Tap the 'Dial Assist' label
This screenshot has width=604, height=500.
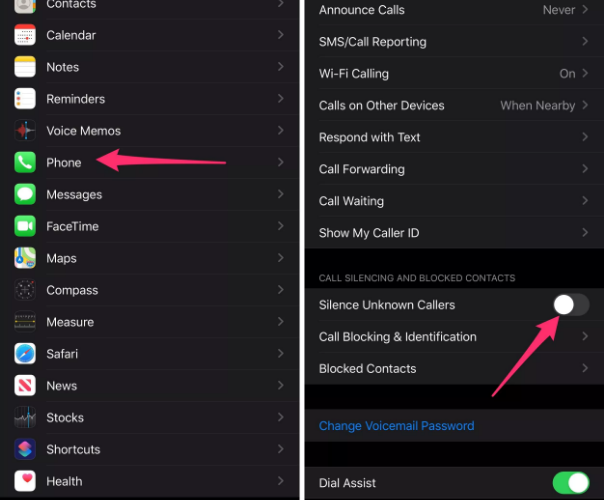[x=347, y=483]
